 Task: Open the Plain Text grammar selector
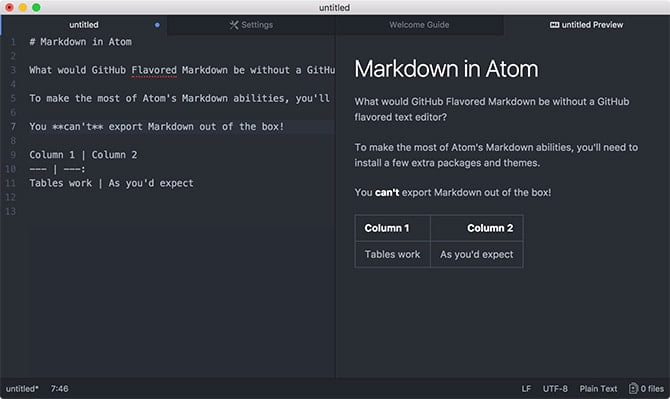tap(598, 389)
